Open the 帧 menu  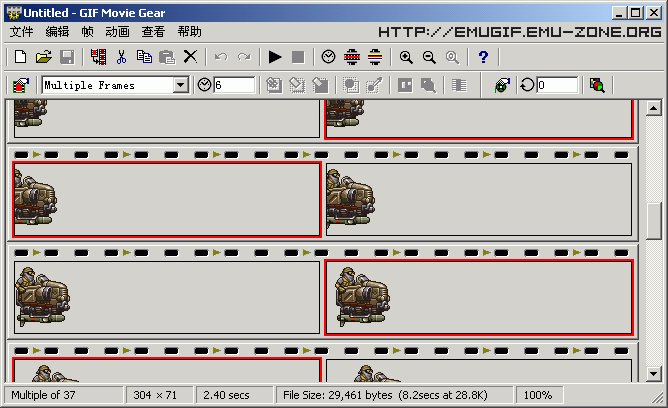pos(87,32)
